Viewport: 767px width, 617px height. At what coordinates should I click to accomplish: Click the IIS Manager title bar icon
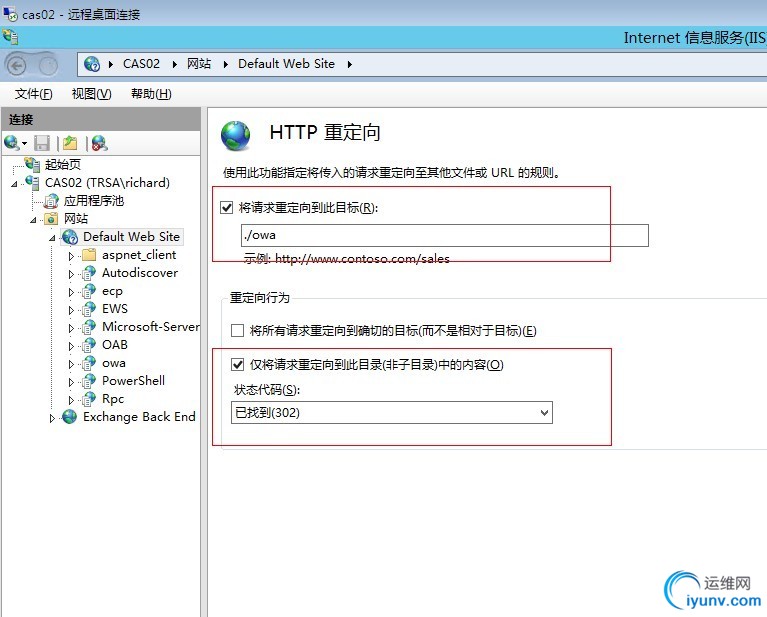click(10, 37)
